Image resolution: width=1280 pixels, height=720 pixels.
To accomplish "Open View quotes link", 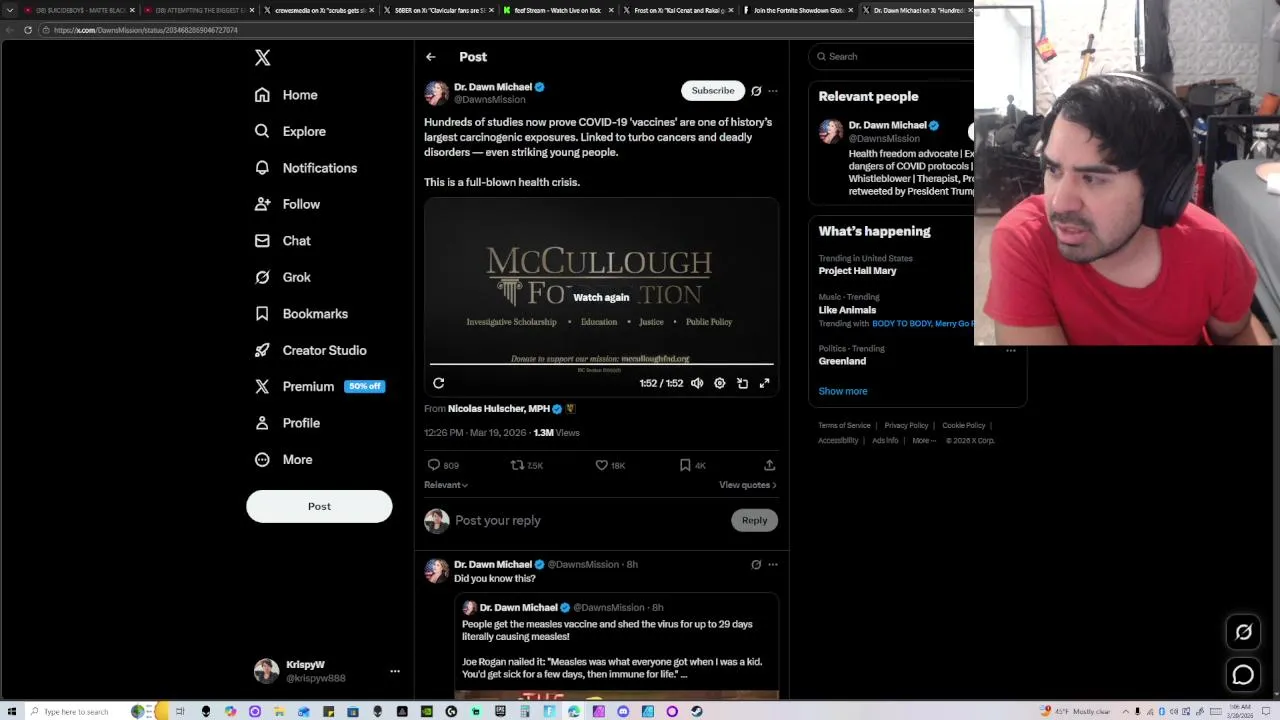I will (748, 485).
